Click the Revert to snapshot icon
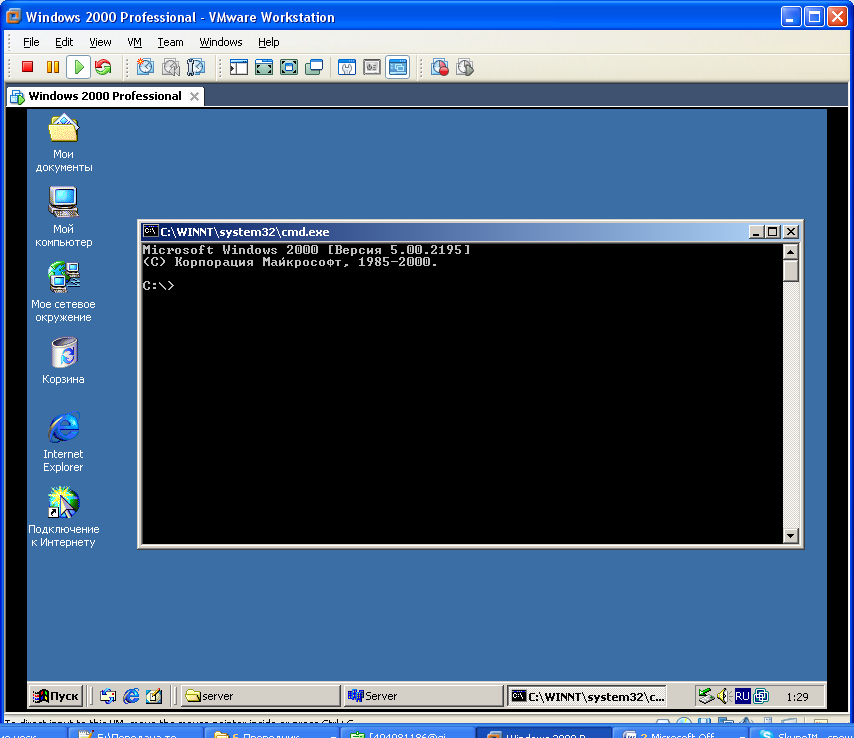854x738 pixels. [170, 67]
